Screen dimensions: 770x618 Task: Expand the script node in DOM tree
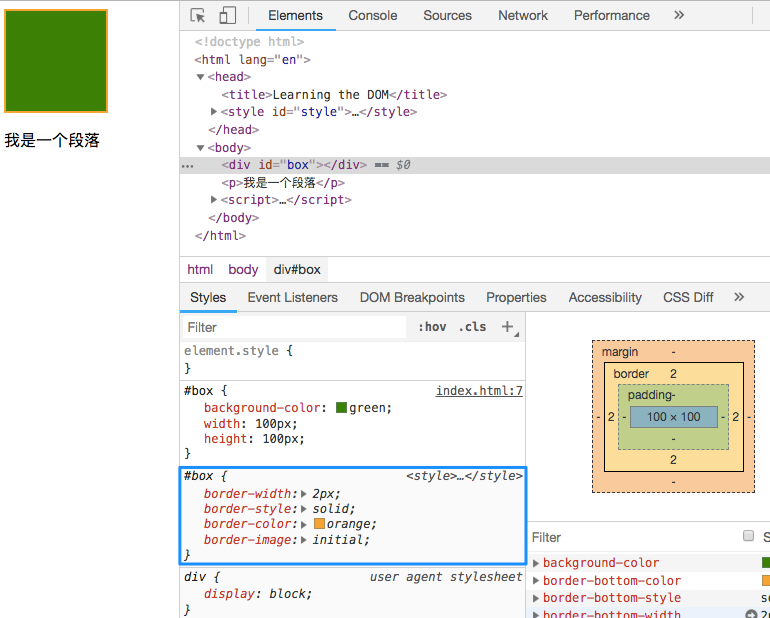tap(214, 200)
